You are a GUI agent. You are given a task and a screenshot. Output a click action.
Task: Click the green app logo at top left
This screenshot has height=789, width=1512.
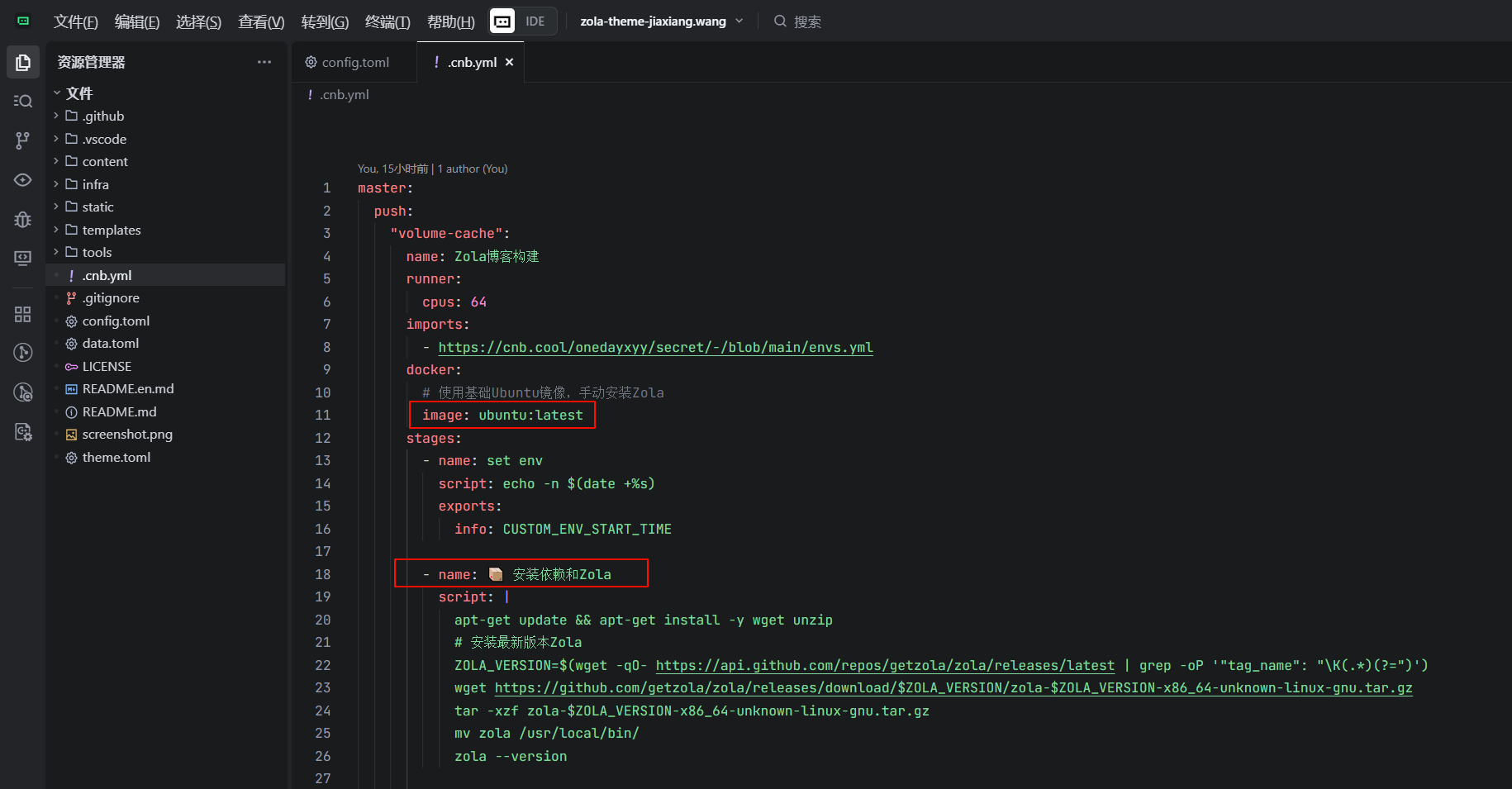coord(24,21)
